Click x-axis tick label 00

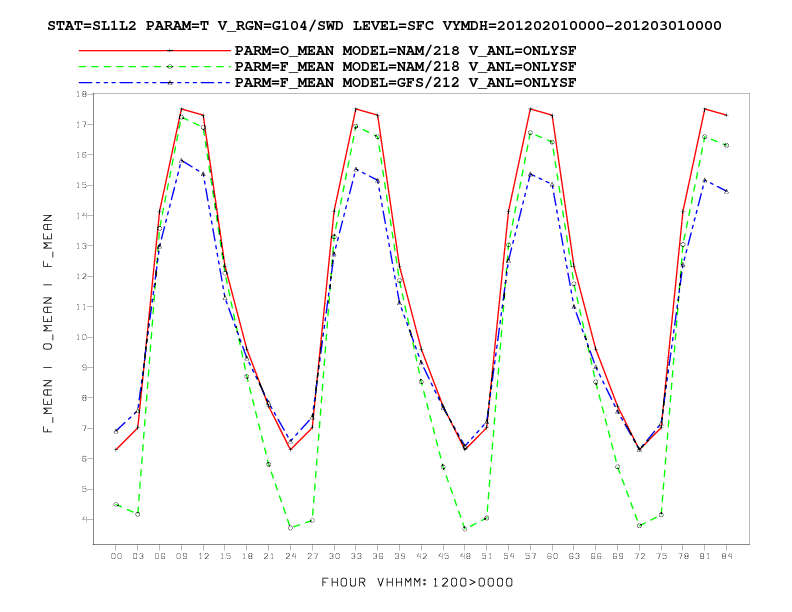click(x=116, y=556)
